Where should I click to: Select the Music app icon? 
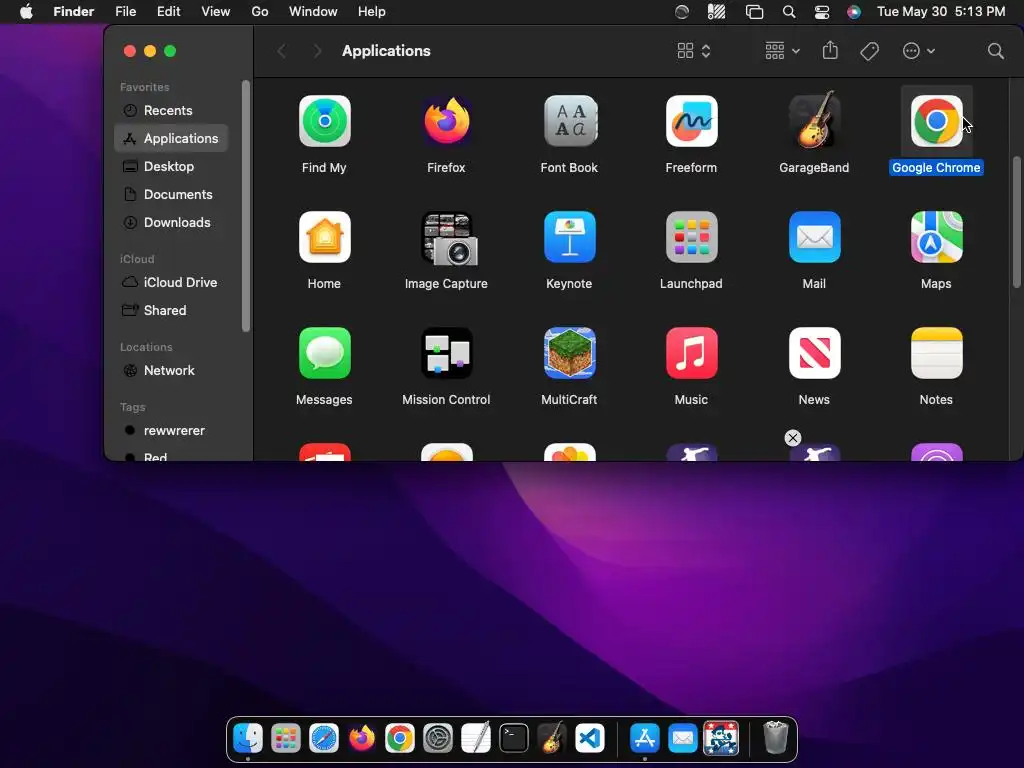(x=692, y=353)
